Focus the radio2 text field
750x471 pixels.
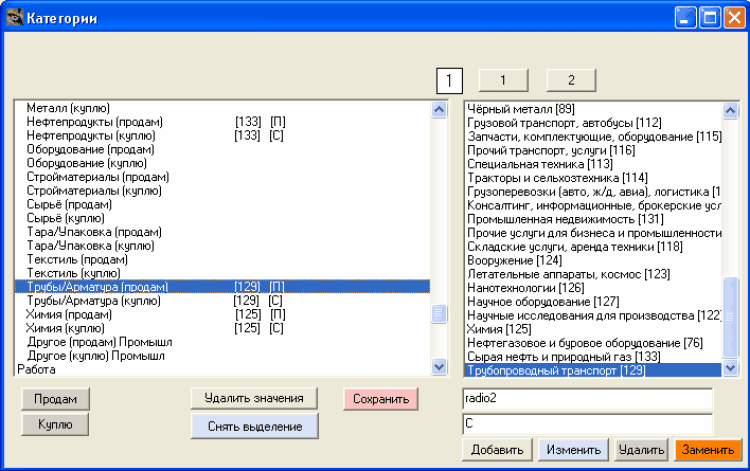point(587,398)
